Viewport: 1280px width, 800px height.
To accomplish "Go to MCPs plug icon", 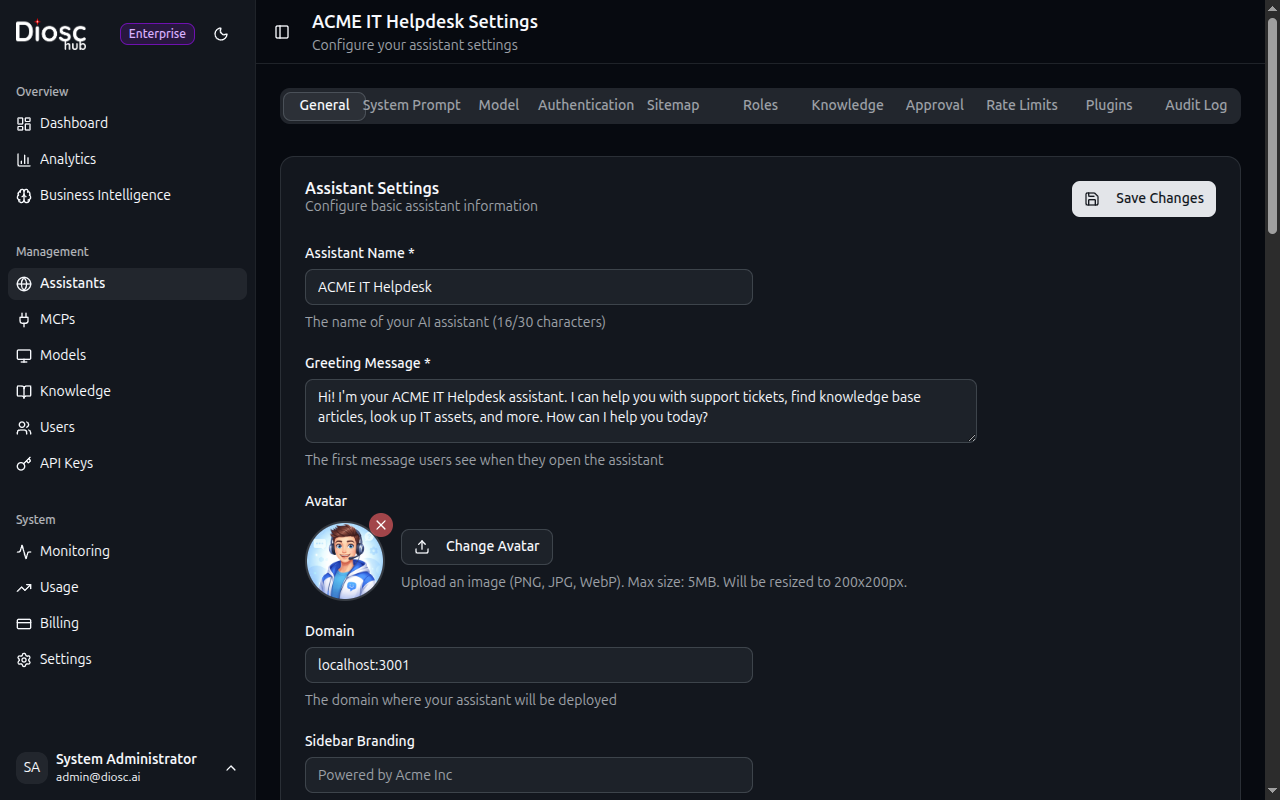I will click(x=24, y=319).
